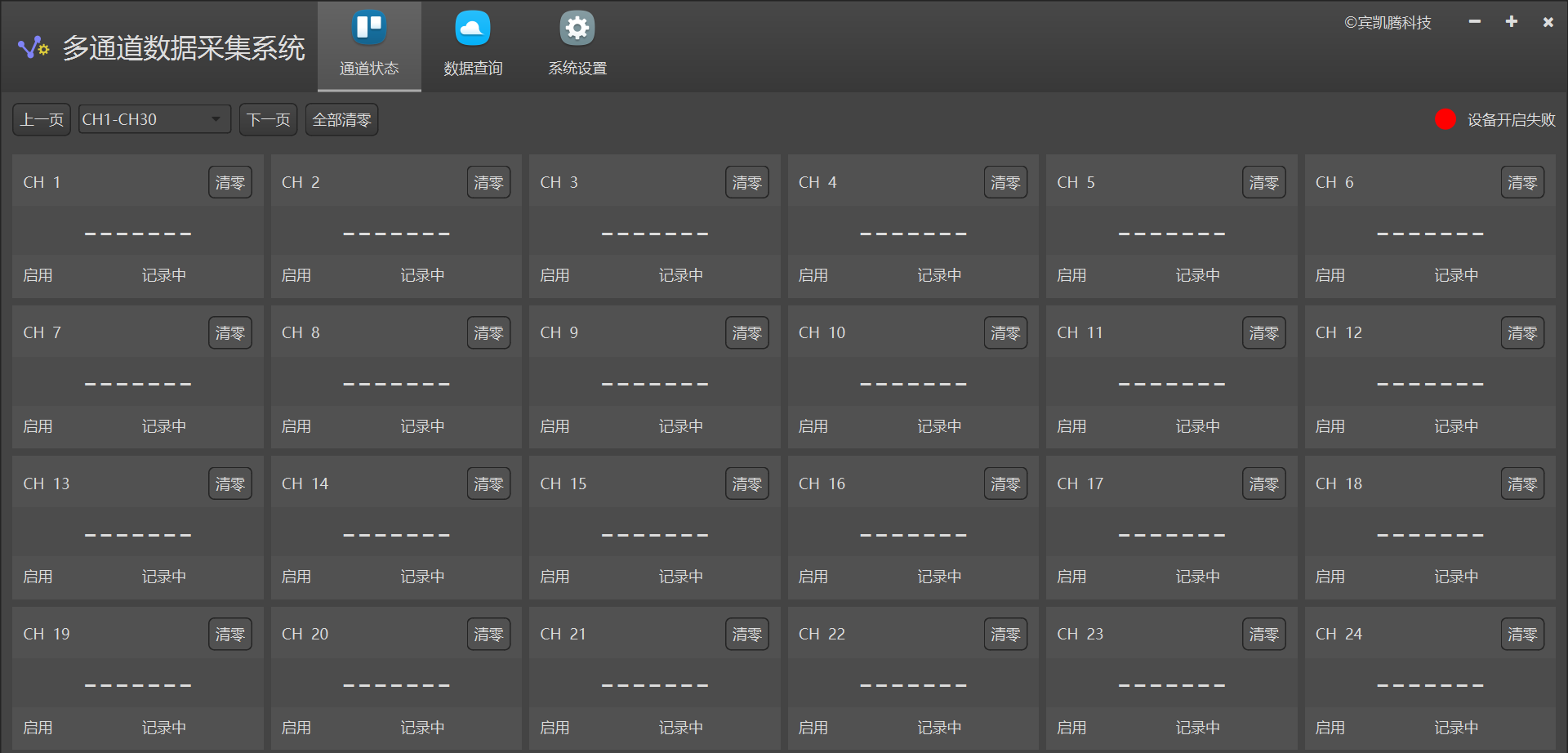Click the app logo icon beside the title
Screen dimensions: 1568x753
33,48
